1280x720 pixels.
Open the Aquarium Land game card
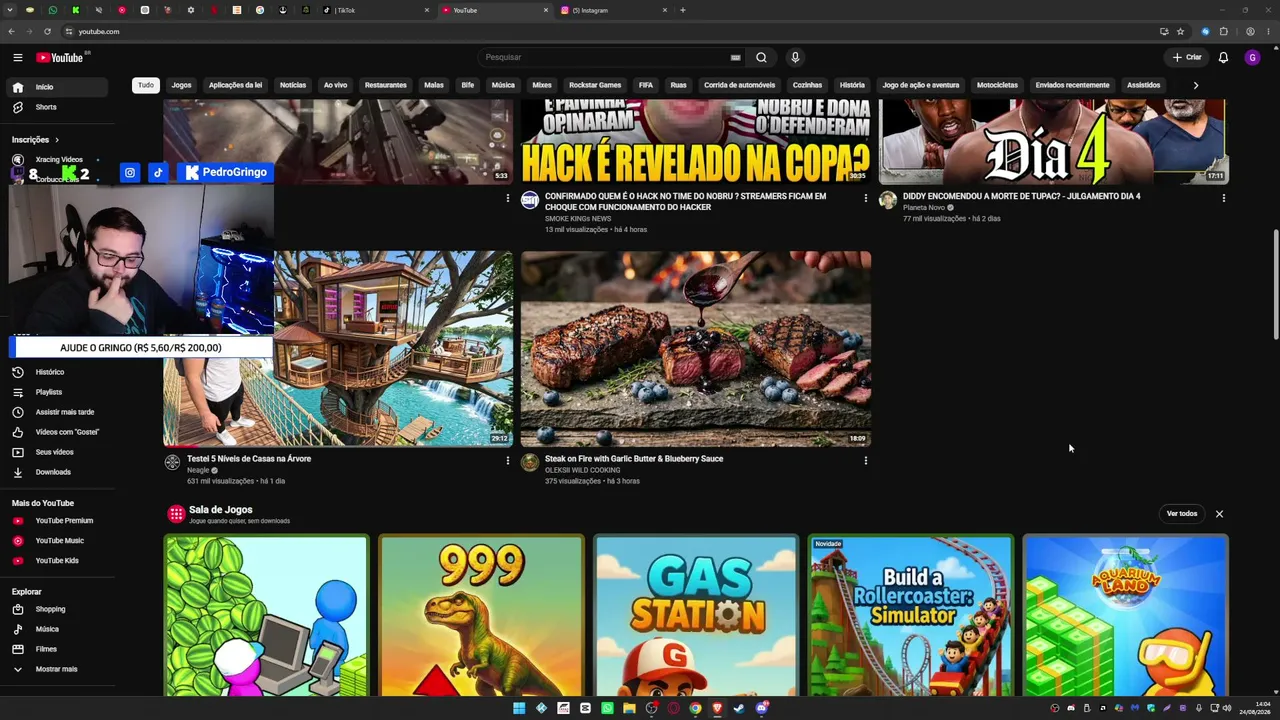(1125, 615)
